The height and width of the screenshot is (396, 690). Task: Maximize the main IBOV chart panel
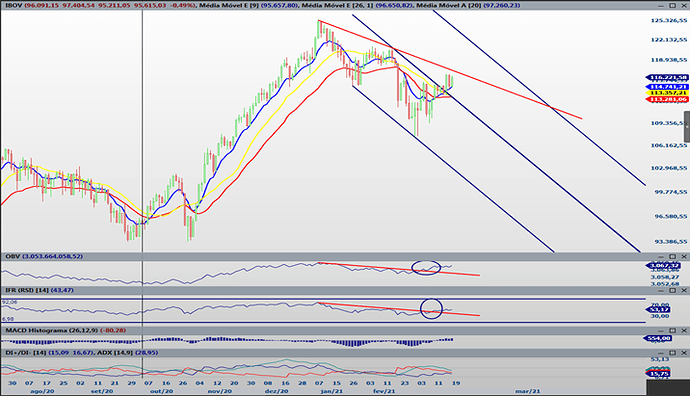[672, 6]
